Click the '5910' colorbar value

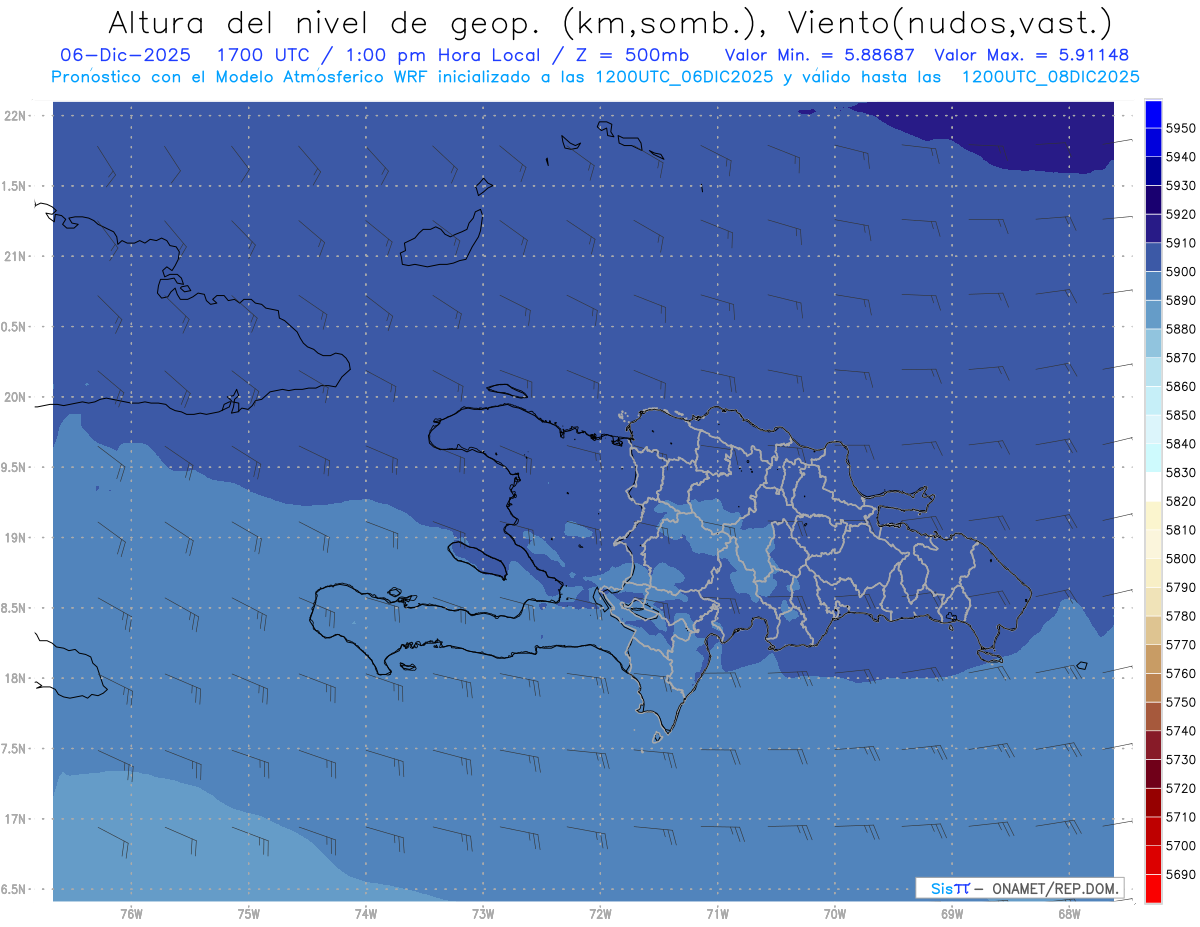point(1181,243)
